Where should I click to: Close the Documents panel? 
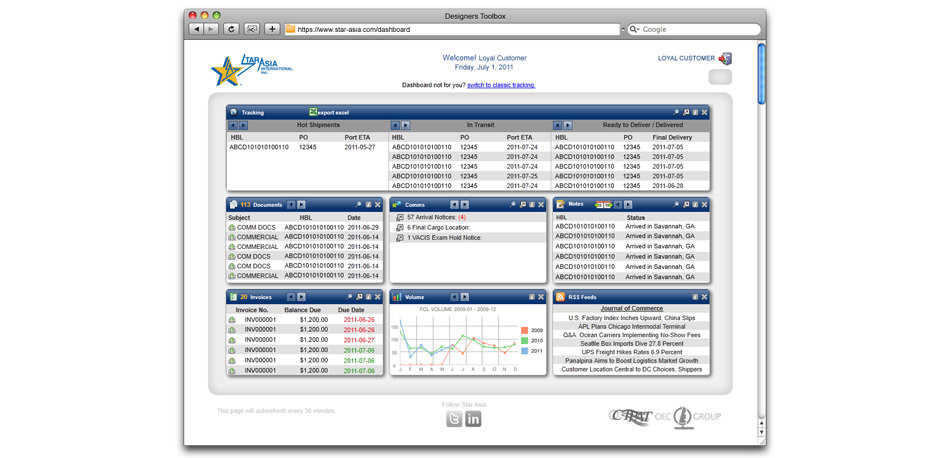click(377, 205)
